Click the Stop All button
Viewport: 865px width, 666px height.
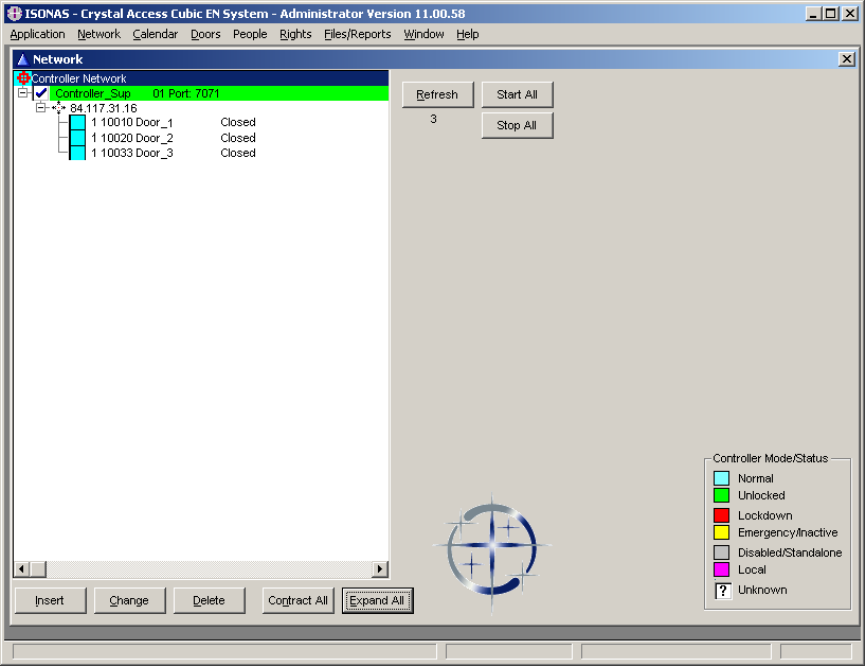click(x=517, y=125)
